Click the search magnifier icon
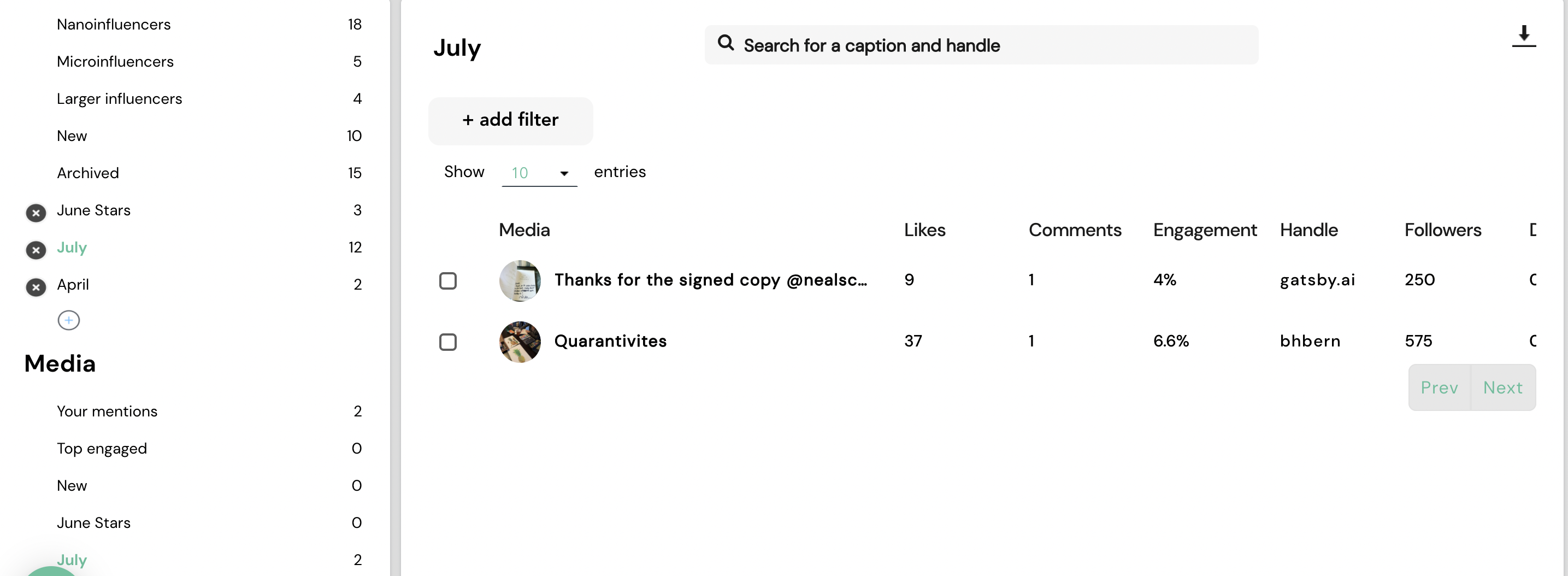This screenshot has width=1568, height=576. [x=726, y=43]
